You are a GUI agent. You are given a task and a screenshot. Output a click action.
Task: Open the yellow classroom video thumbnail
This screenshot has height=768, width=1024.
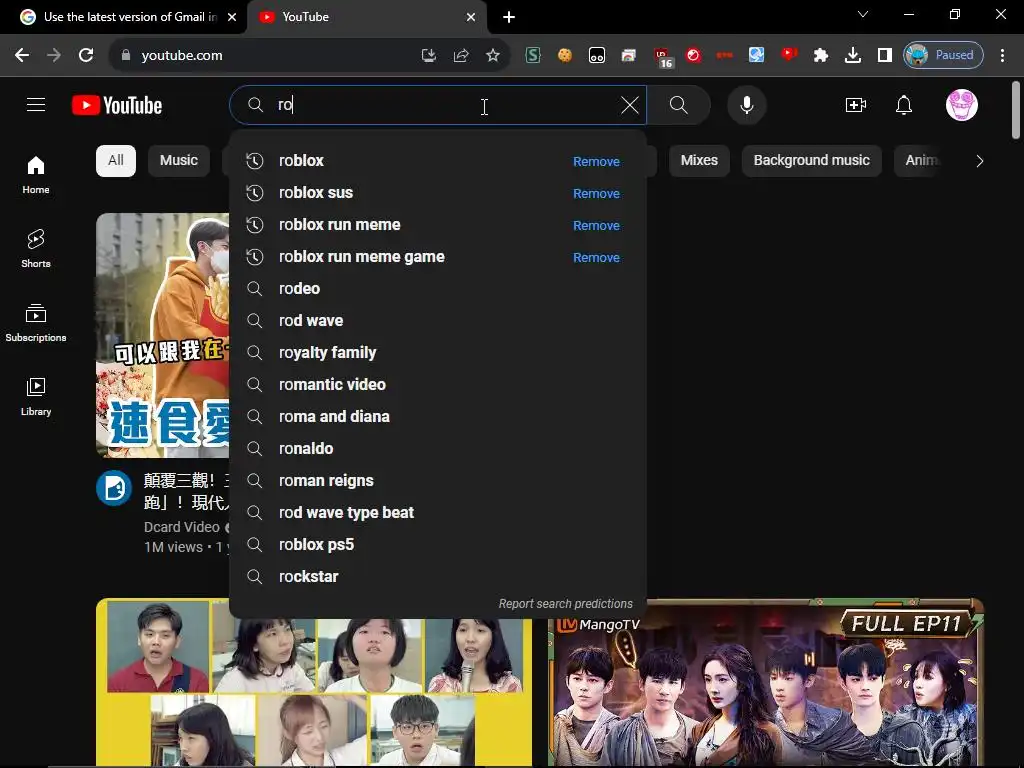point(313,692)
